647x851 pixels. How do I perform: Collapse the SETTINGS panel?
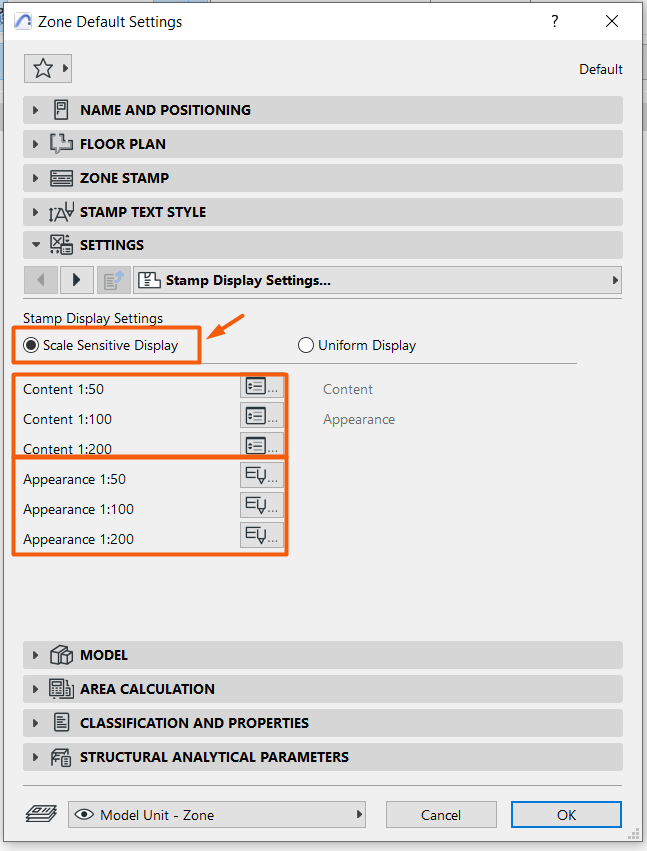[322, 245]
